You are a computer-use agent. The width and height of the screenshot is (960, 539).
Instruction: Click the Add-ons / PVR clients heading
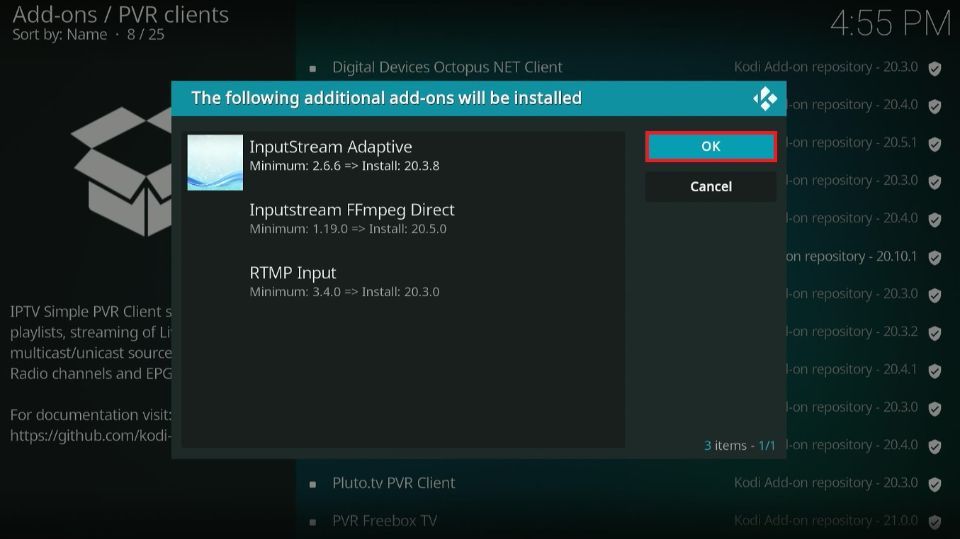(121, 15)
